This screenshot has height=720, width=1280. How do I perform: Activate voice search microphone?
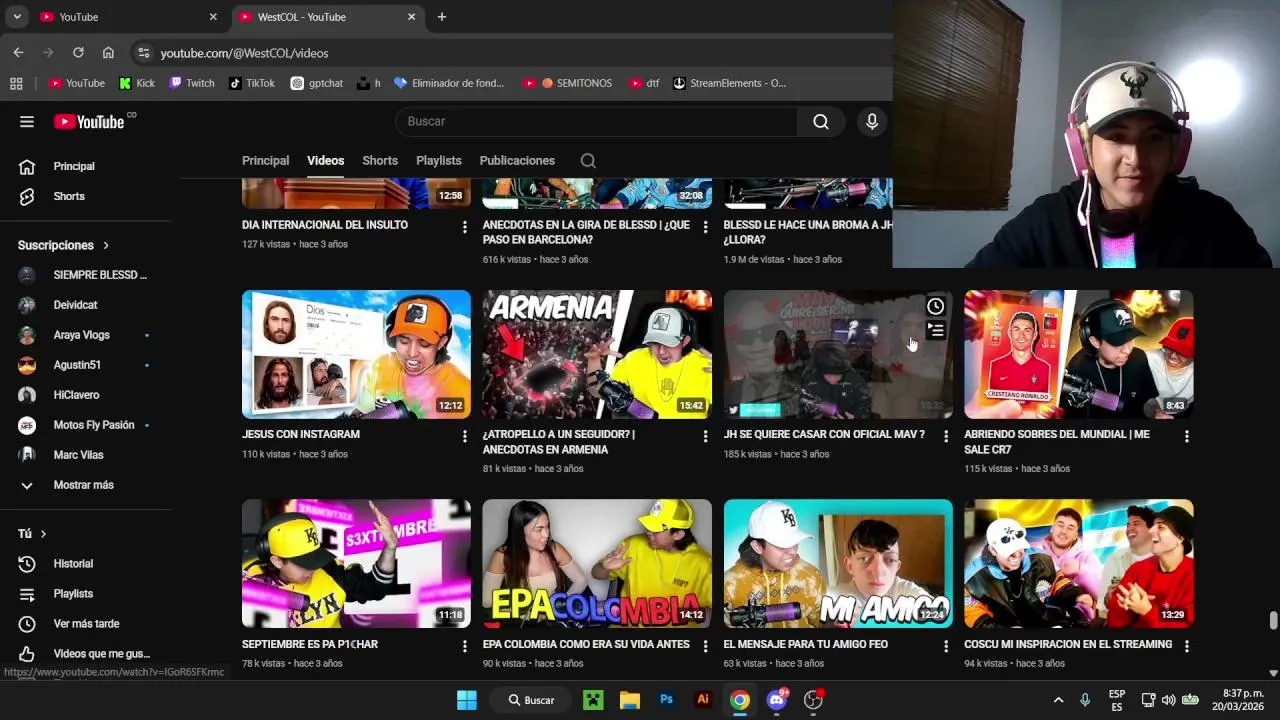click(x=872, y=122)
